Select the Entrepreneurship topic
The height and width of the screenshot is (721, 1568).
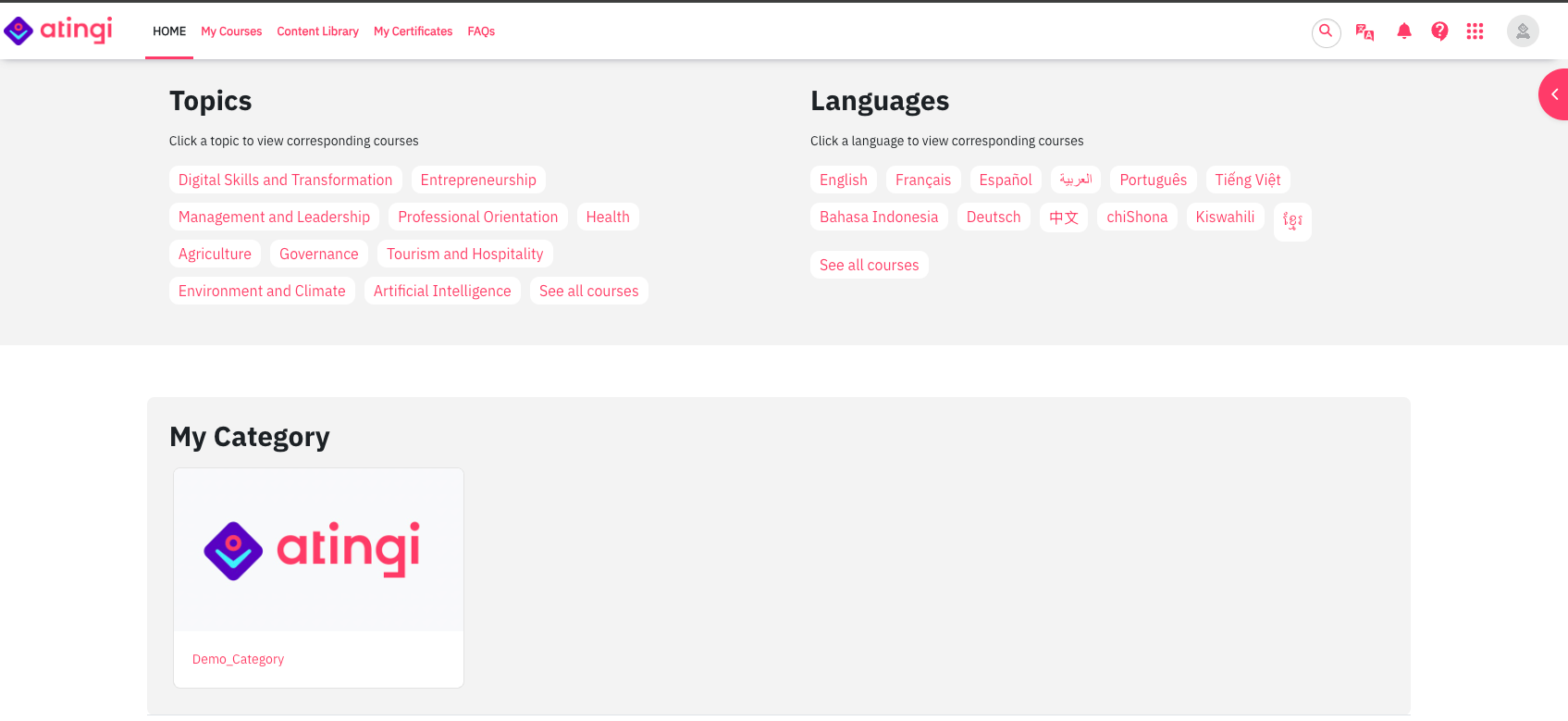click(478, 180)
